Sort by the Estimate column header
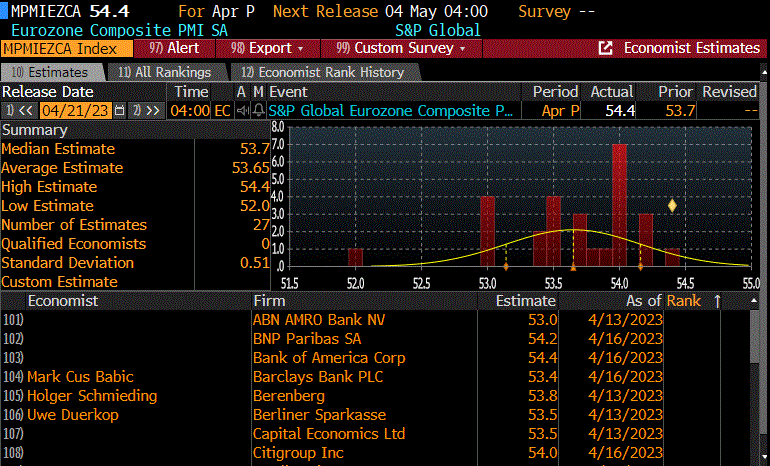 [525, 301]
